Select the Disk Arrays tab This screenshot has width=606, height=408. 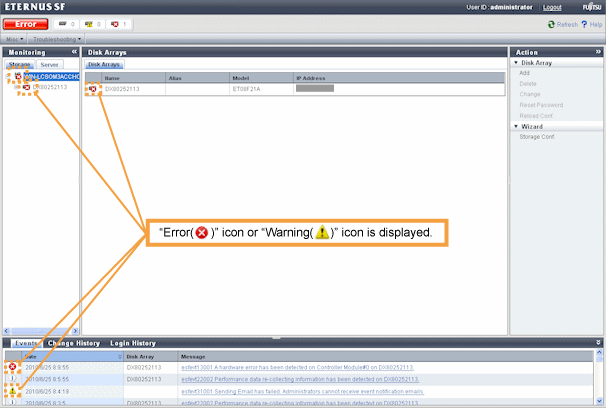(104, 65)
